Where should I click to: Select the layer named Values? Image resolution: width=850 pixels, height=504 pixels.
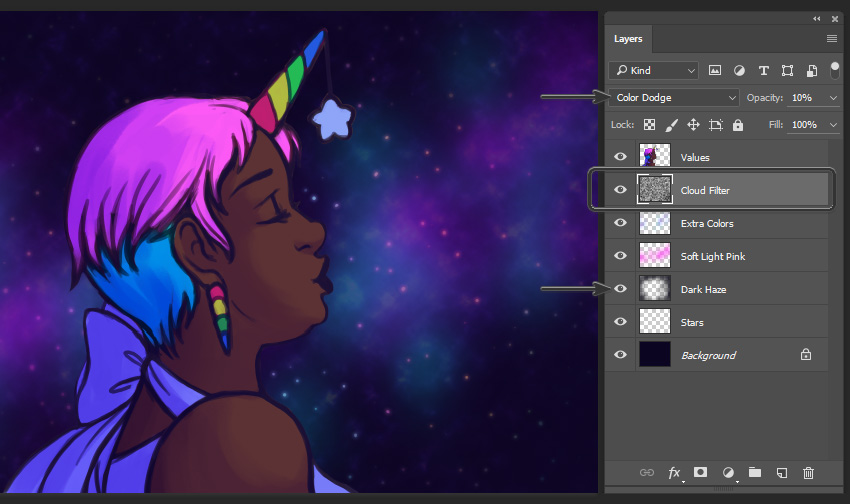coord(695,157)
